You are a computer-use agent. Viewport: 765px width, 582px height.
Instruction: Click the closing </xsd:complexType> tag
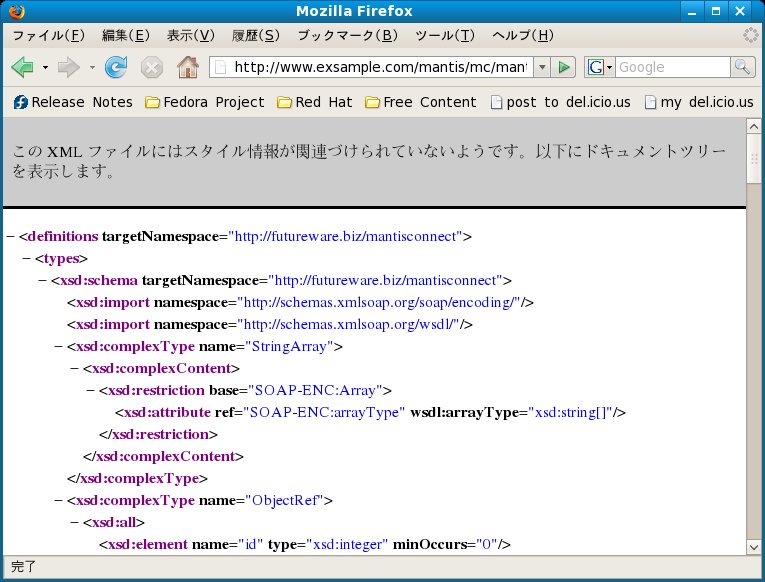pos(137,478)
